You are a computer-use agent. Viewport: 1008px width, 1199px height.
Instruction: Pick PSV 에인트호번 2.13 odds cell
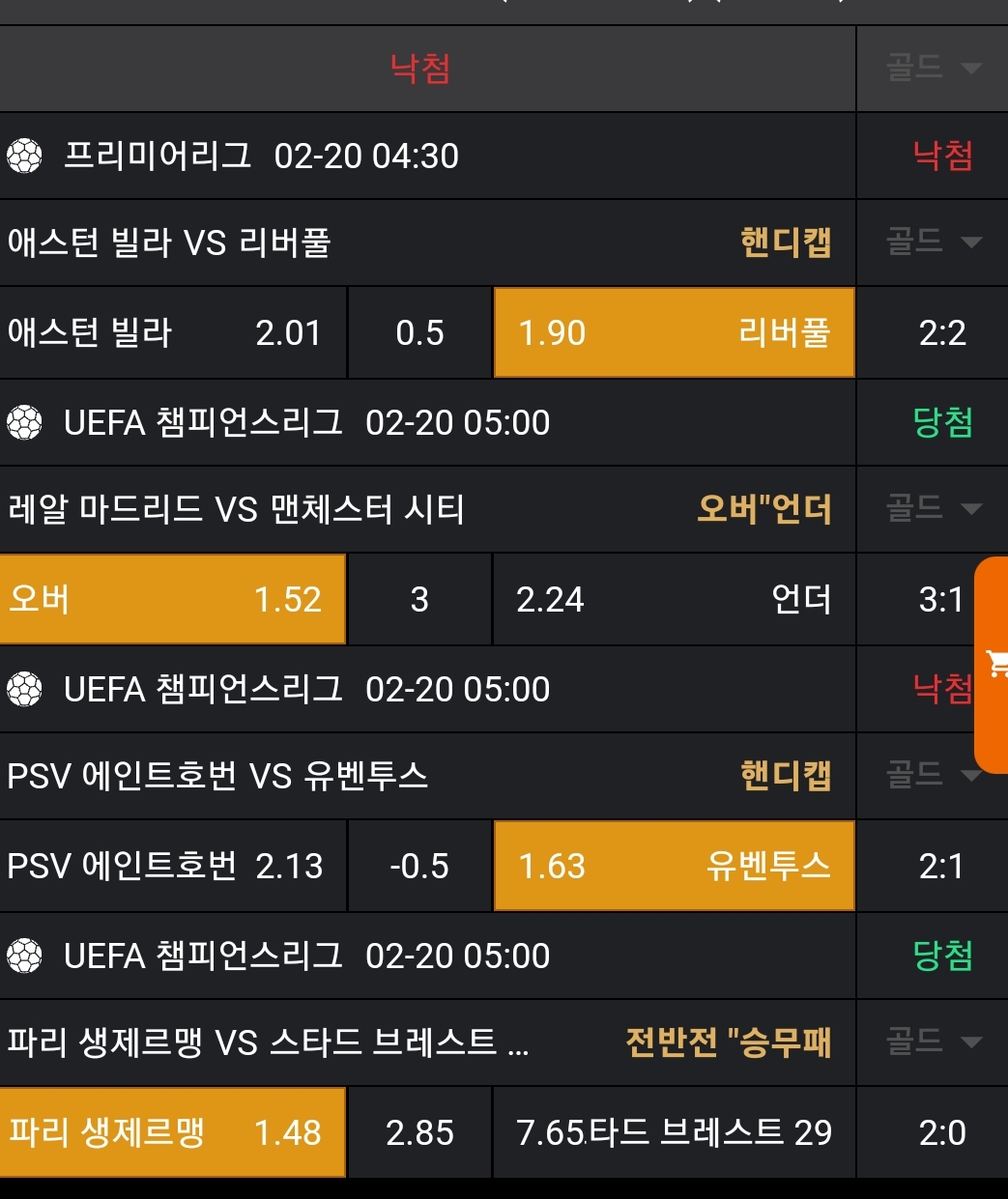pyautogui.click(x=172, y=866)
